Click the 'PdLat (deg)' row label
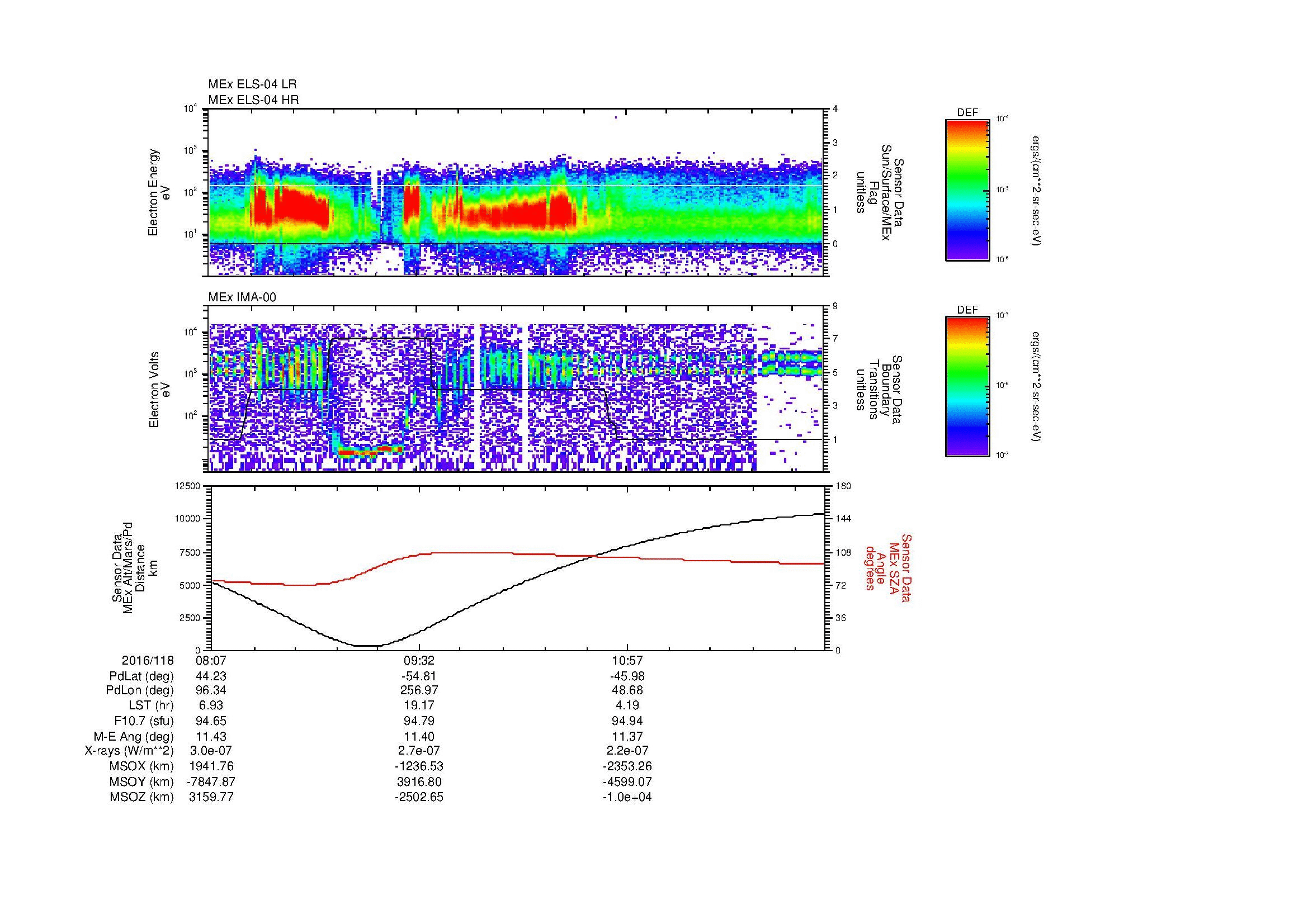The height and width of the screenshot is (924, 1308). (141, 676)
